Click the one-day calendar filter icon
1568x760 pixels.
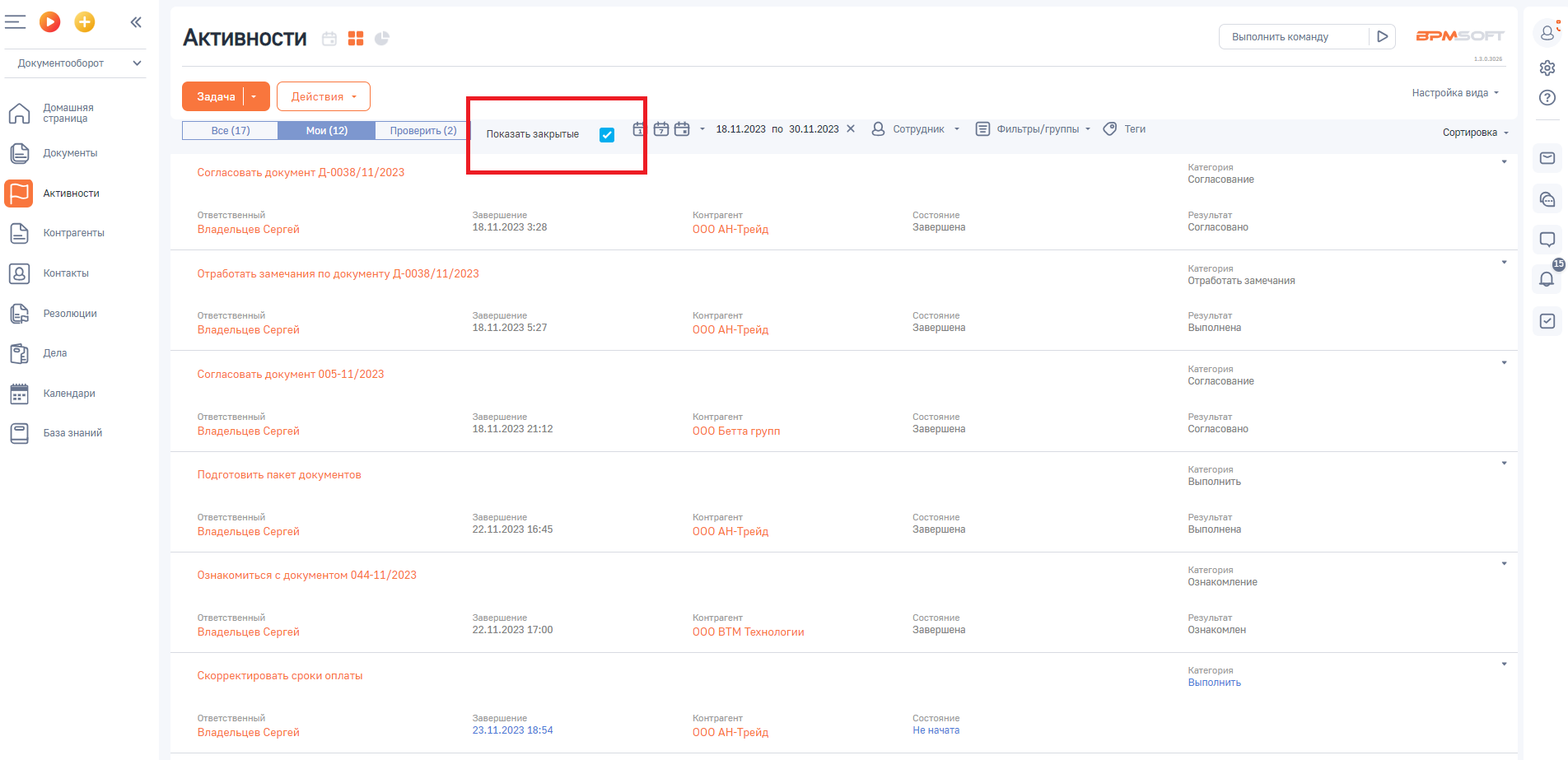coord(639,129)
